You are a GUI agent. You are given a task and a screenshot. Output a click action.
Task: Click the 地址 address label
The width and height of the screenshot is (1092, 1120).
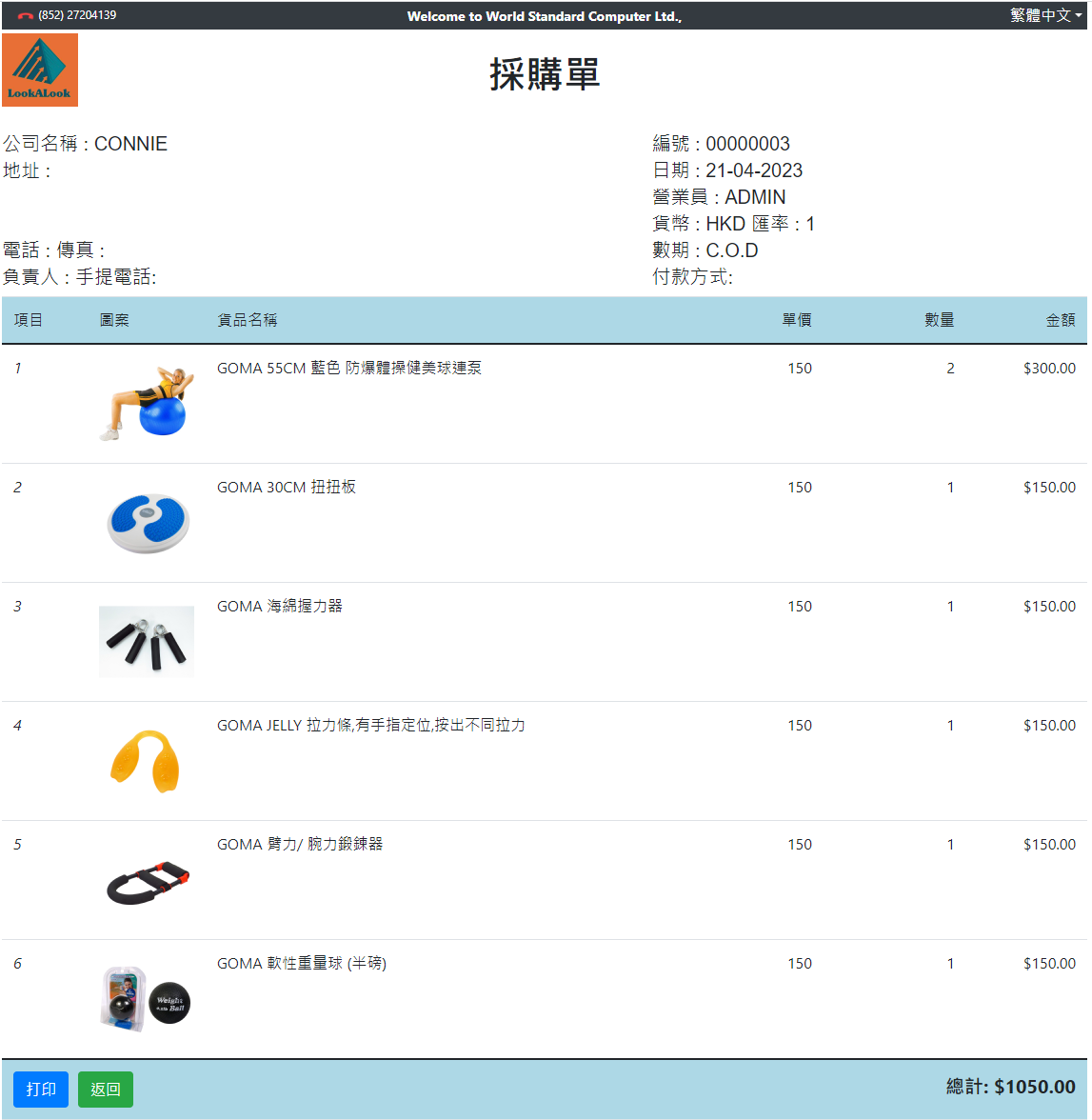(x=28, y=170)
